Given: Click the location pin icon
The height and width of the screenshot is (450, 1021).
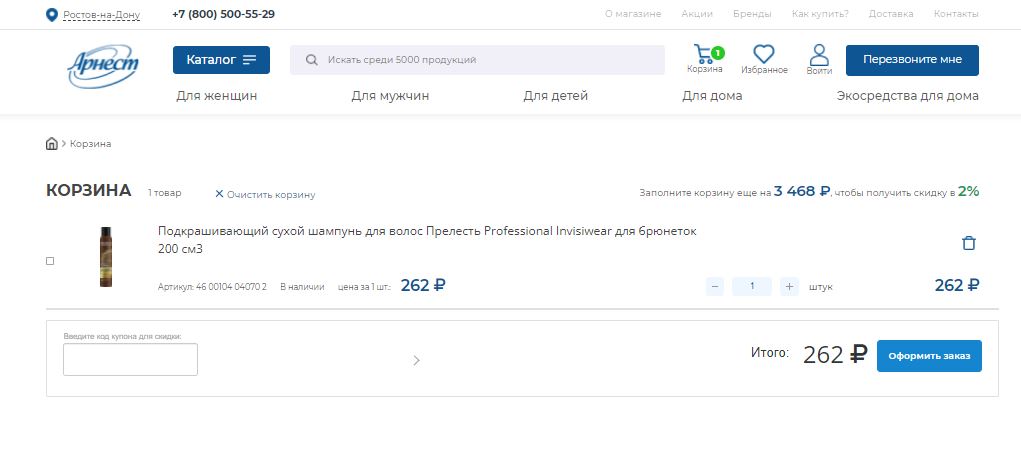Looking at the screenshot, I should click(x=52, y=15).
